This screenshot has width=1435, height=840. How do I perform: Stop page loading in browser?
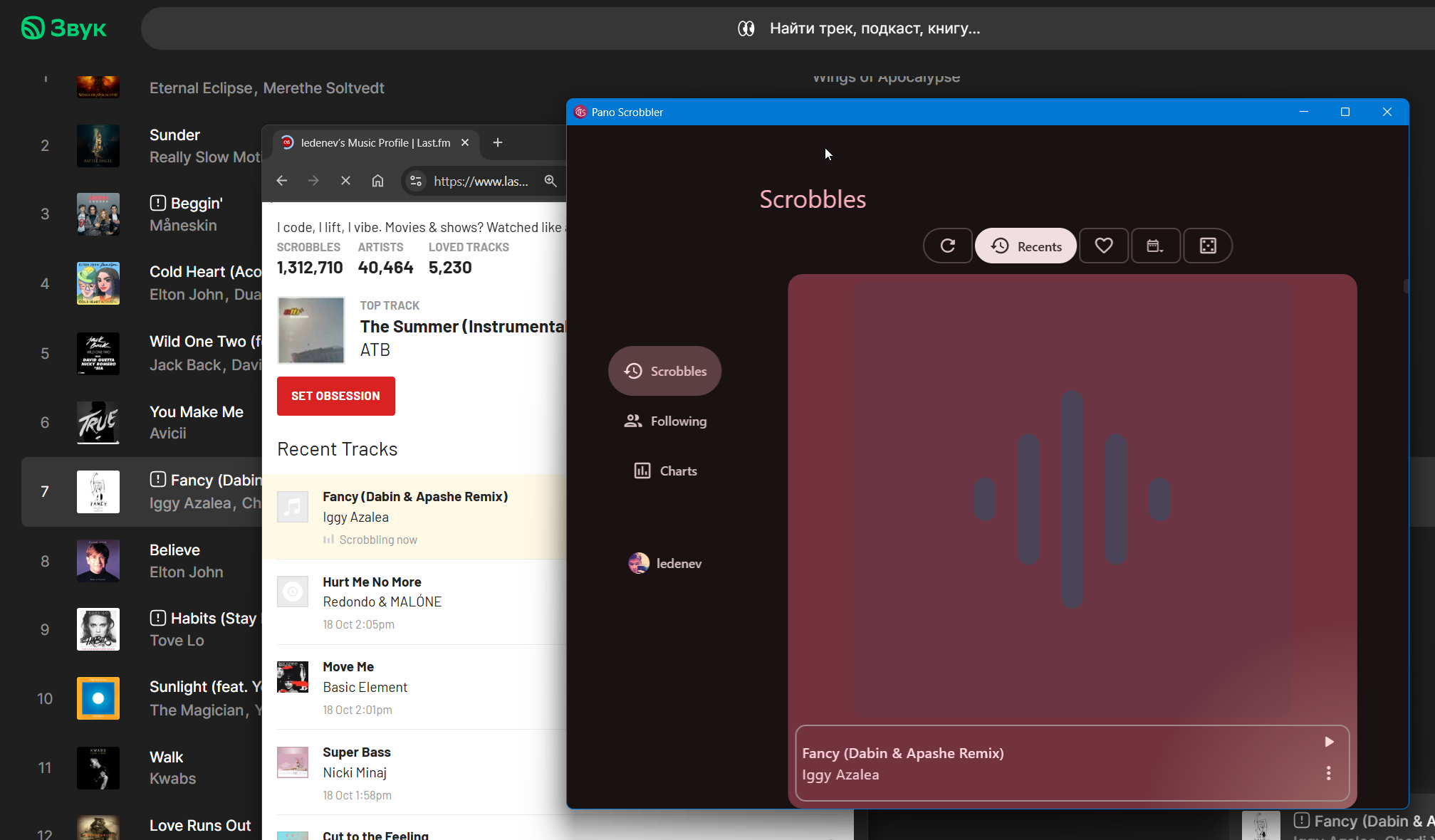(345, 181)
